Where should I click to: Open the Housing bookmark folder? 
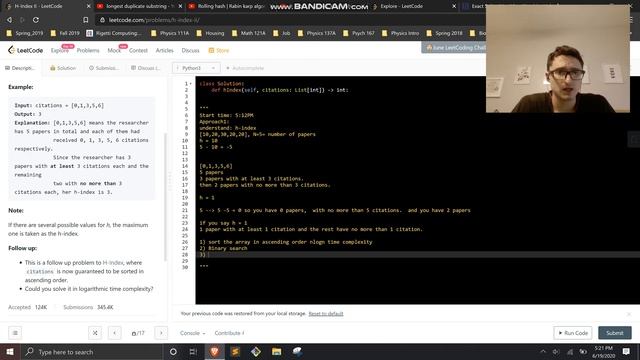[210, 33]
